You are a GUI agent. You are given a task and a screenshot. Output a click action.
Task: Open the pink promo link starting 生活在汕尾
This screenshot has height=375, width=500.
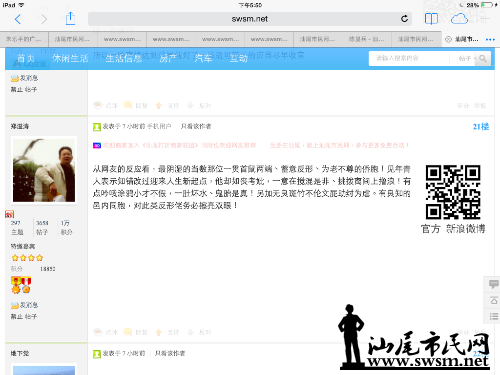(339, 145)
